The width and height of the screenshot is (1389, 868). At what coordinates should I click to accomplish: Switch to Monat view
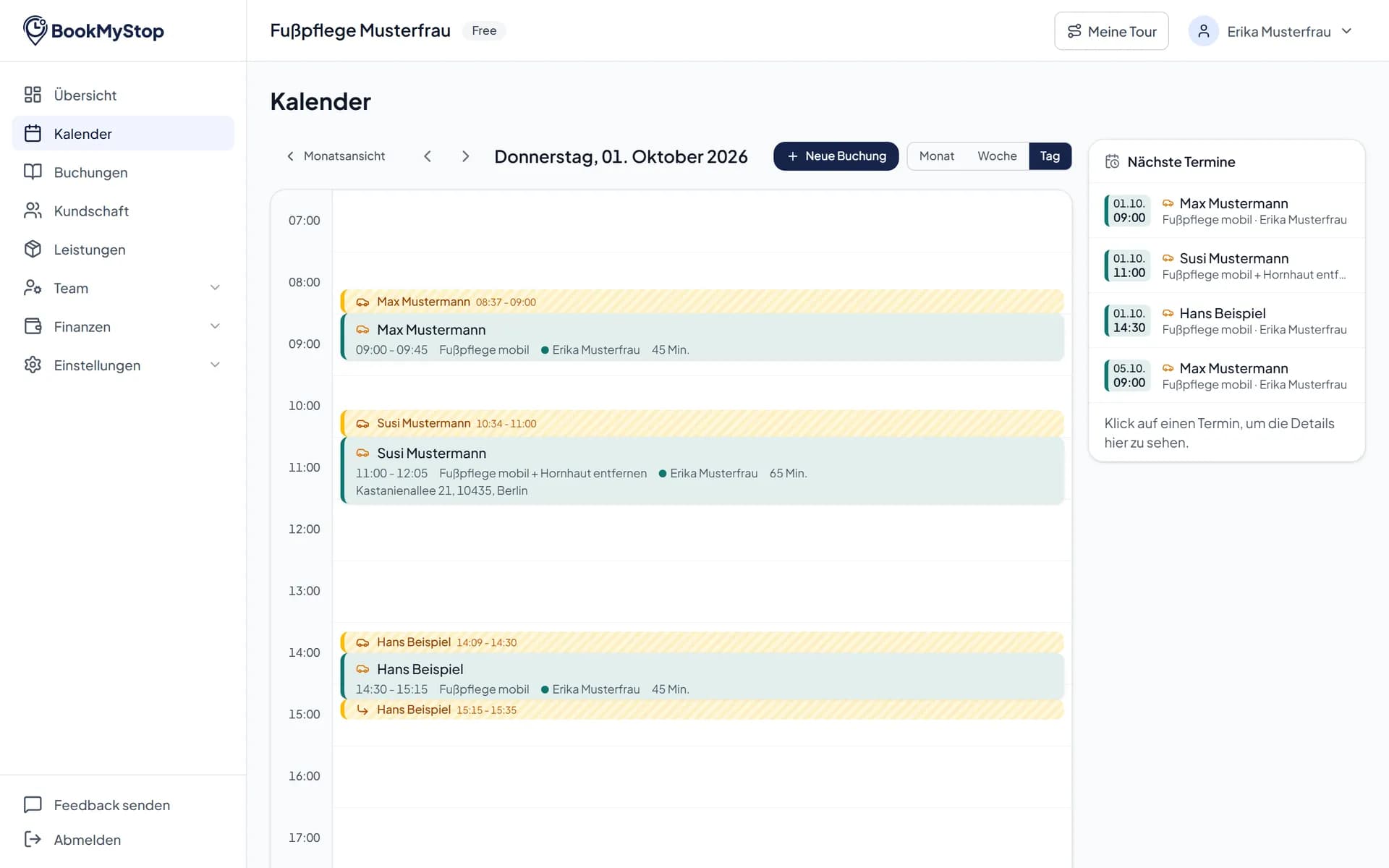[936, 156]
